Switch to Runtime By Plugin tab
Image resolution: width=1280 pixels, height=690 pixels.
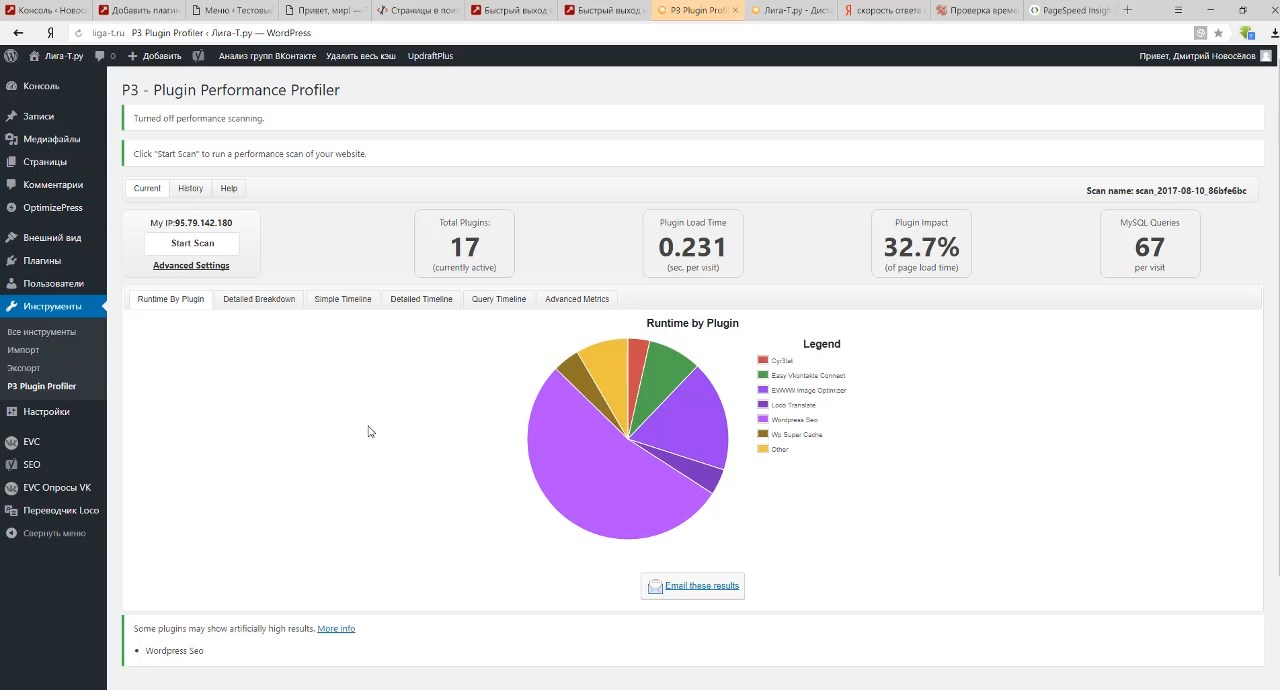171,299
